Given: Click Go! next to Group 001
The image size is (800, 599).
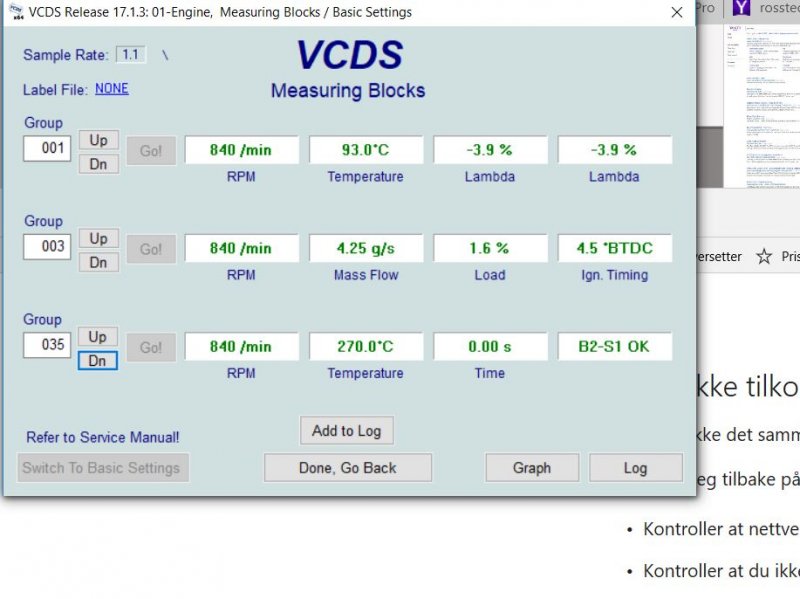Looking at the screenshot, I should click(150, 150).
